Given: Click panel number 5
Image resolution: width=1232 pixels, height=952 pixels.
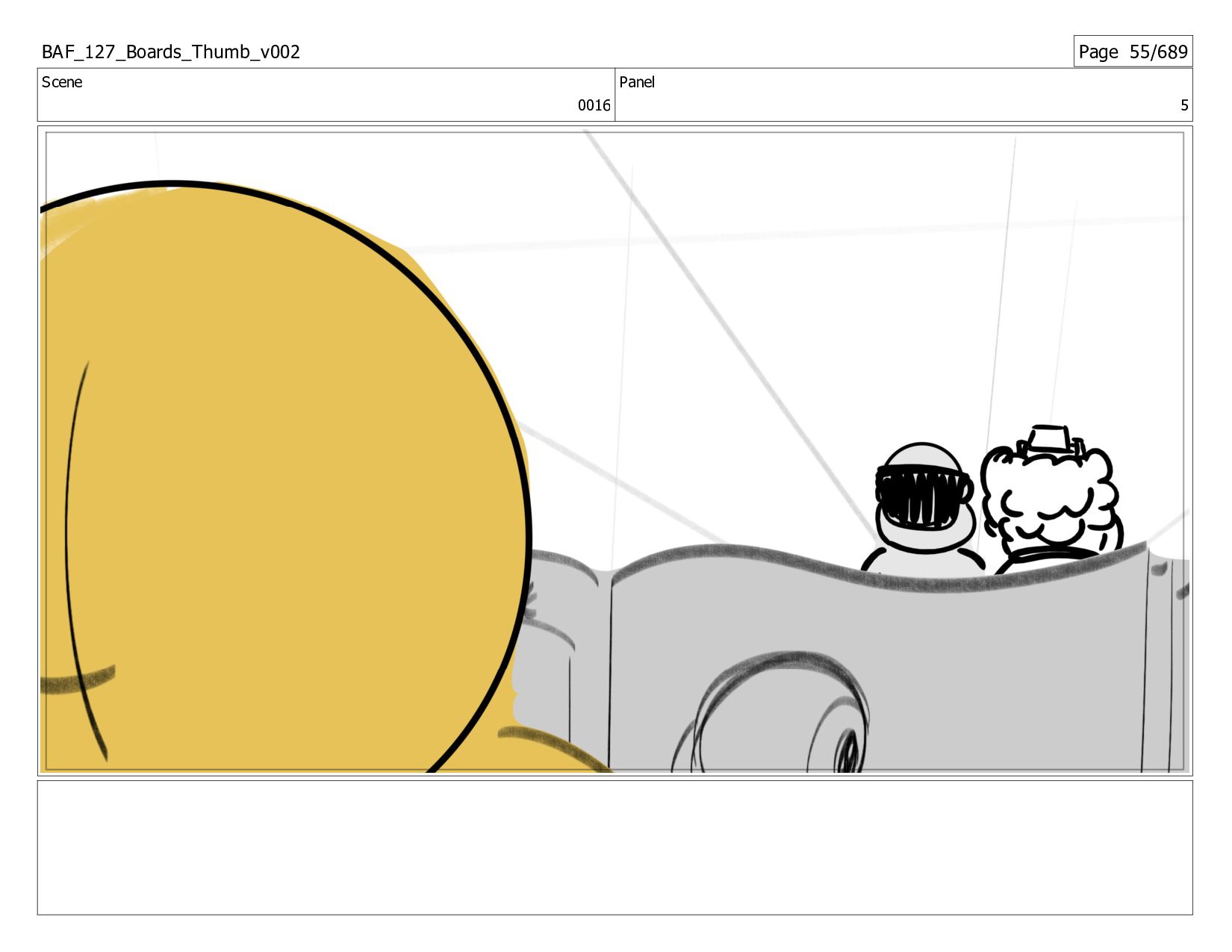Looking at the screenshot, I should pyautogui.click(x=1184, y=105).
